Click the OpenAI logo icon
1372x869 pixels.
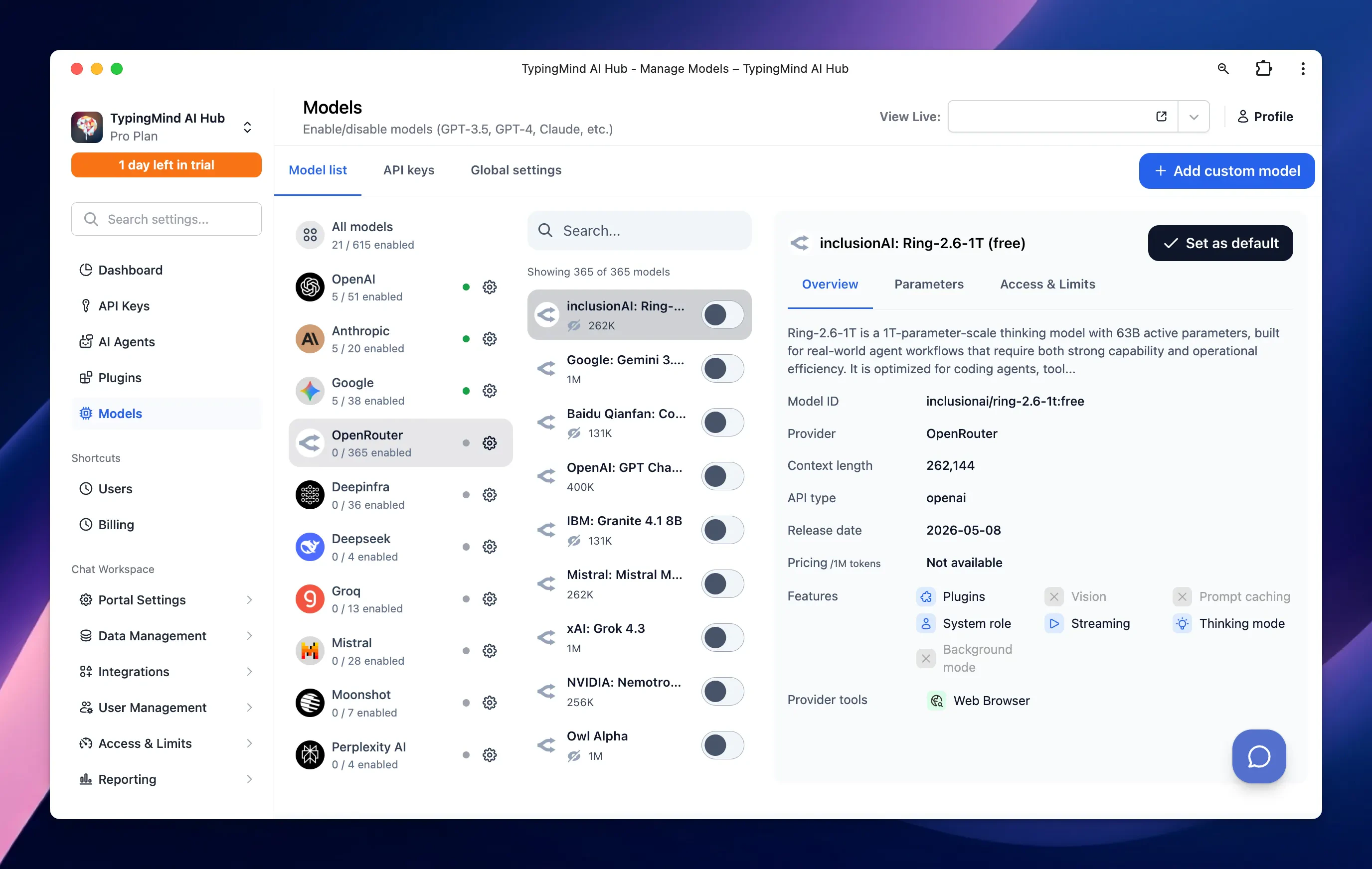pyautogui.click(x=310, y=287)
